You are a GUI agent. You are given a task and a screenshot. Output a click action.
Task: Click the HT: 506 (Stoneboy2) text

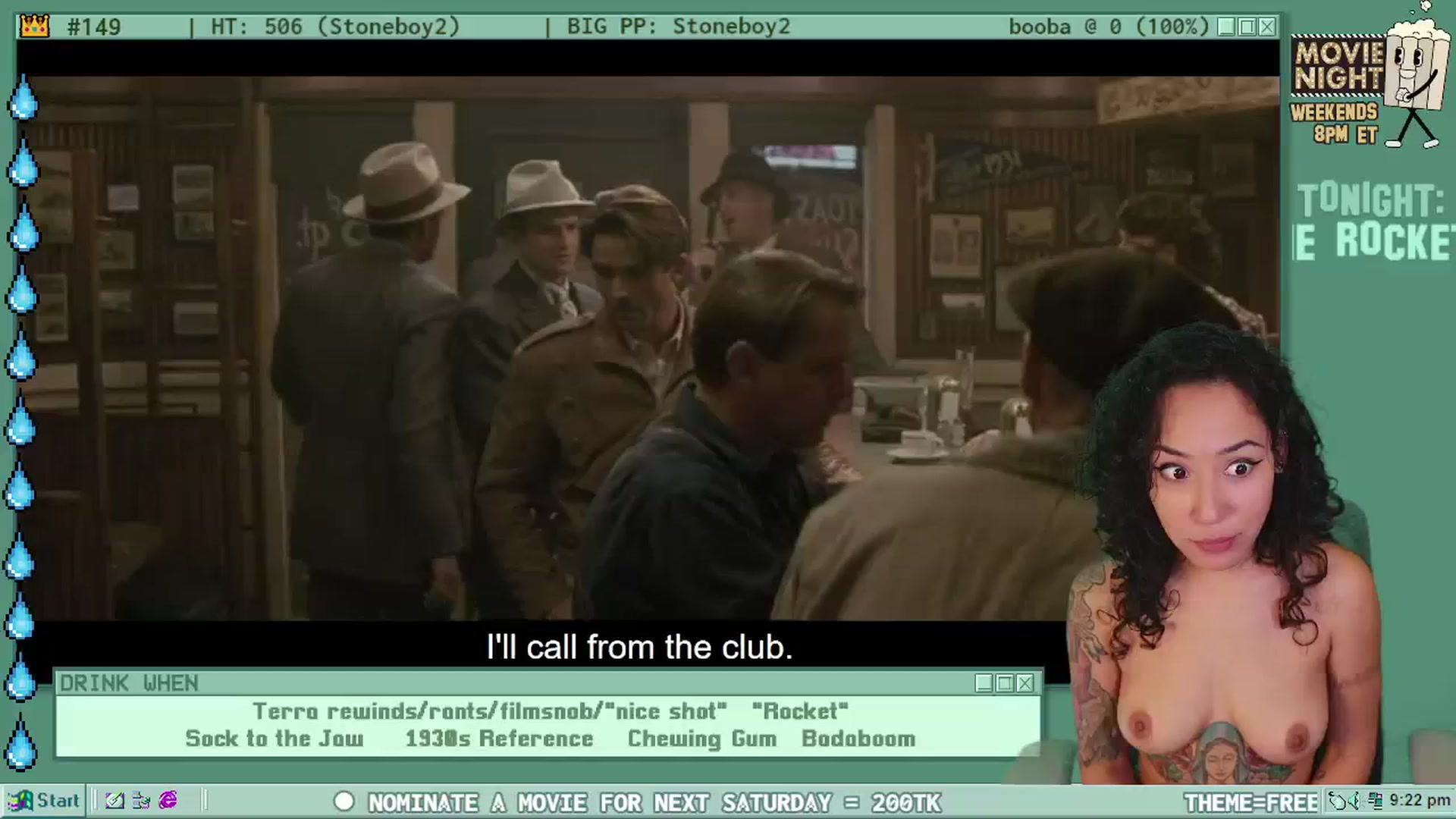pos(335,27)
